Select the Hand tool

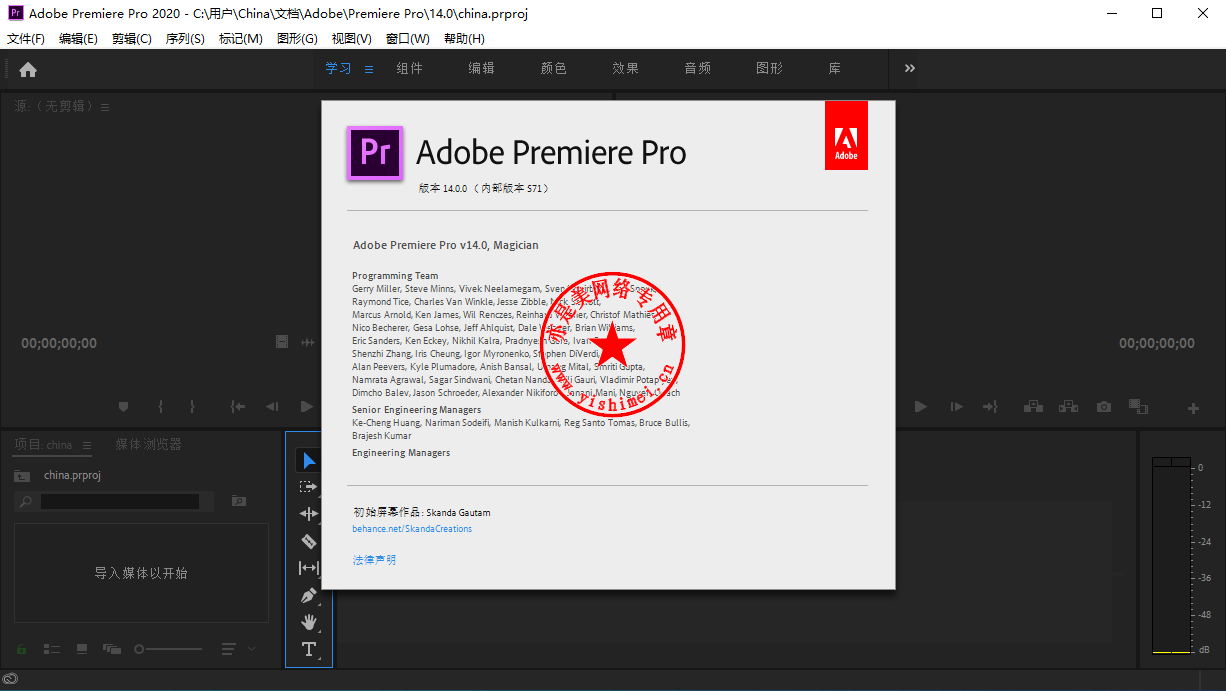tap(309, 622)
